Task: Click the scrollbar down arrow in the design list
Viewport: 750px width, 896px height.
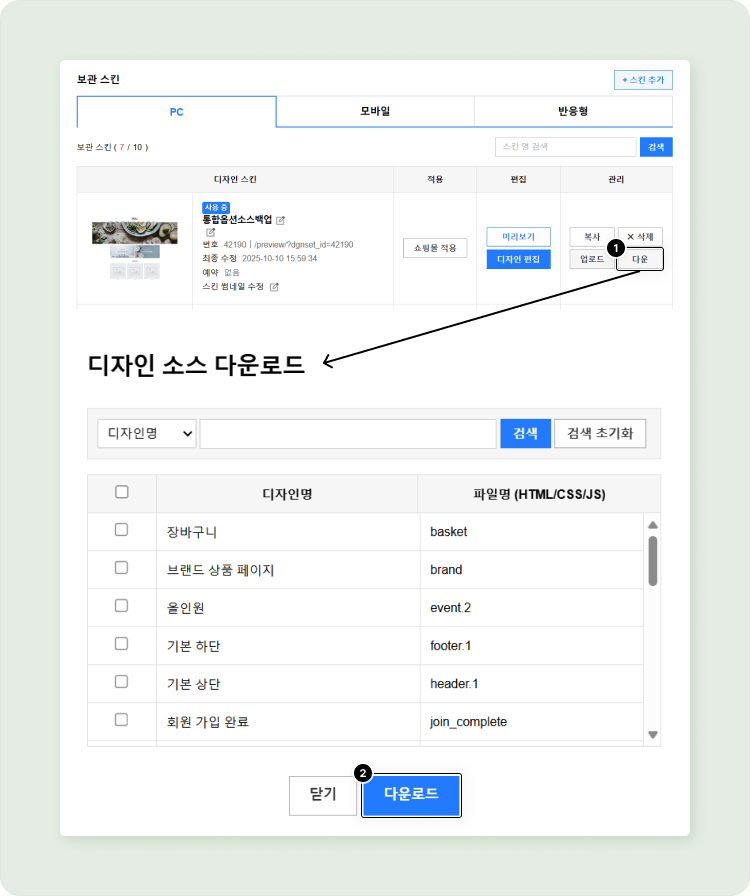Action: tap(653, 735)
